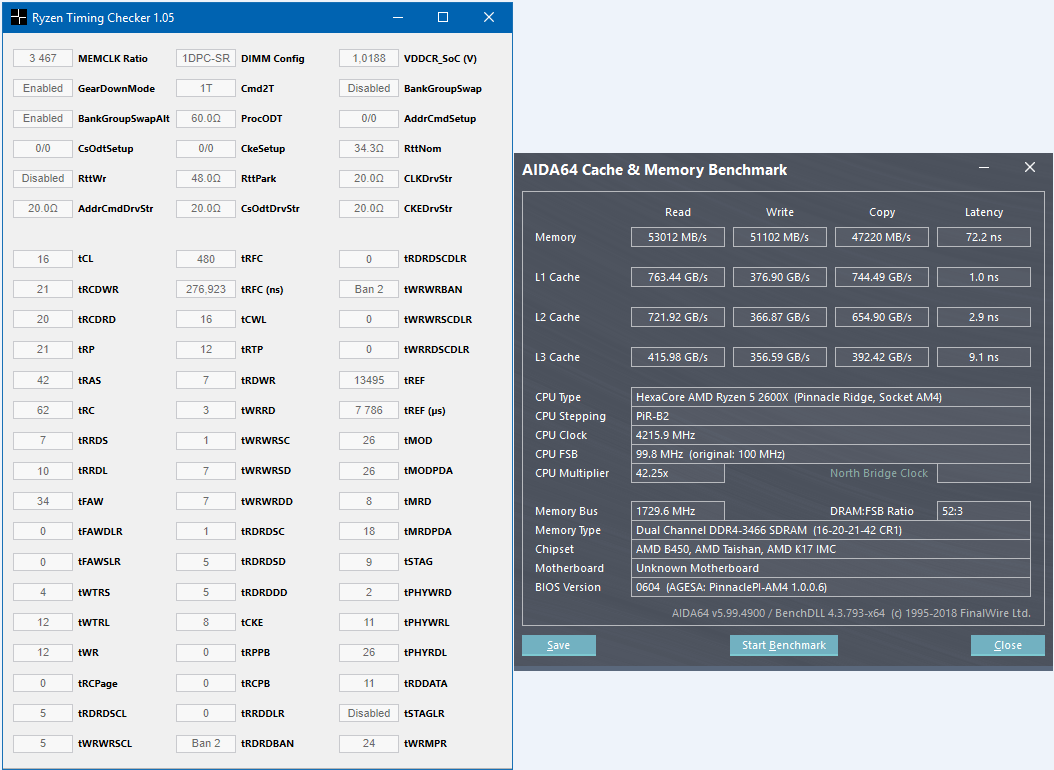
Task: Select the tRCDRD value field
Action: [x=43, y=319]
